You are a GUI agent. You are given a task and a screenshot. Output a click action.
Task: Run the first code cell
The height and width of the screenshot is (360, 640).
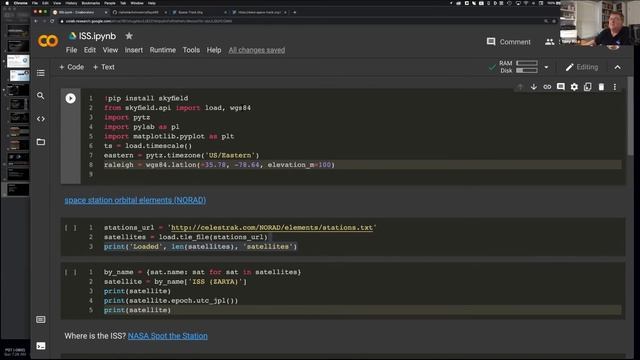pos(70,98)
